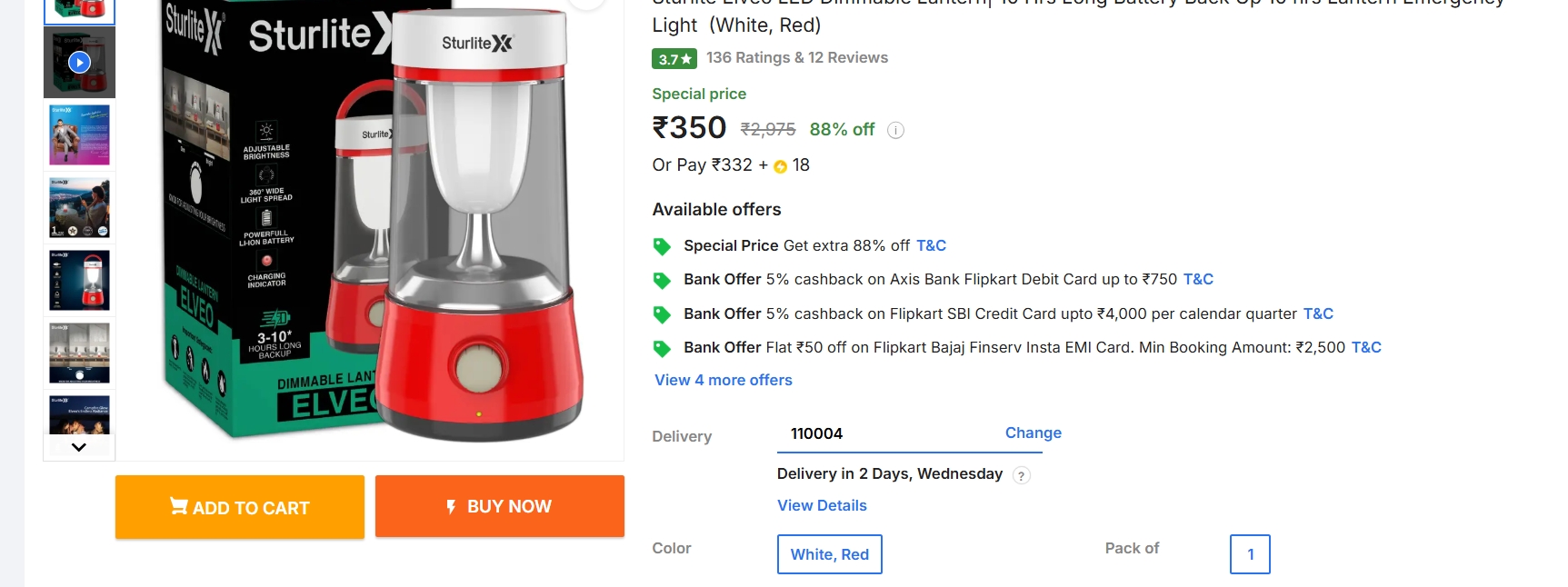Click the delivery help question mark icon
Viewport: 1568px width, 587px height.
click(1020, 475)
